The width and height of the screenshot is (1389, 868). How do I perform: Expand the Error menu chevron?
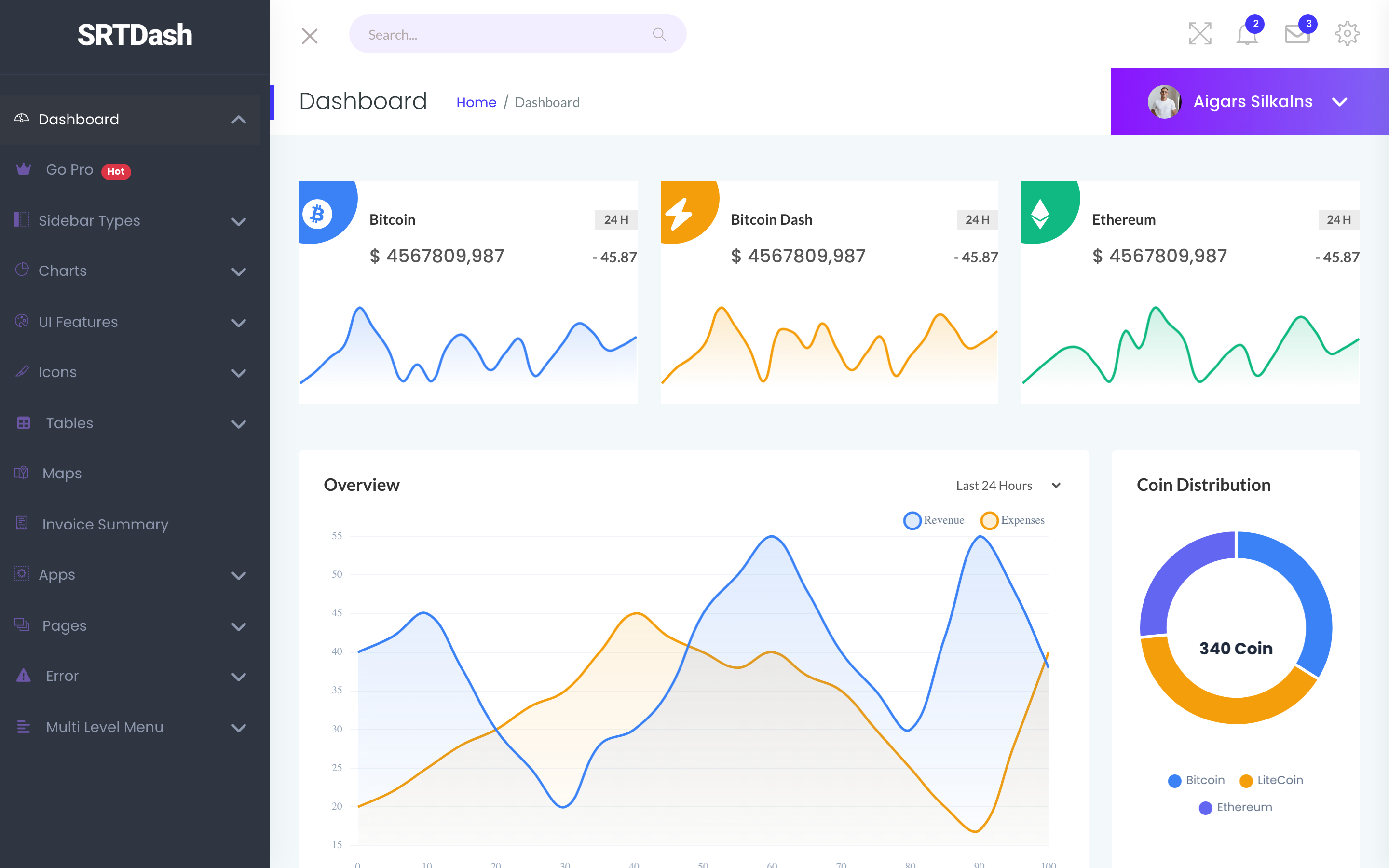[239, 677]
